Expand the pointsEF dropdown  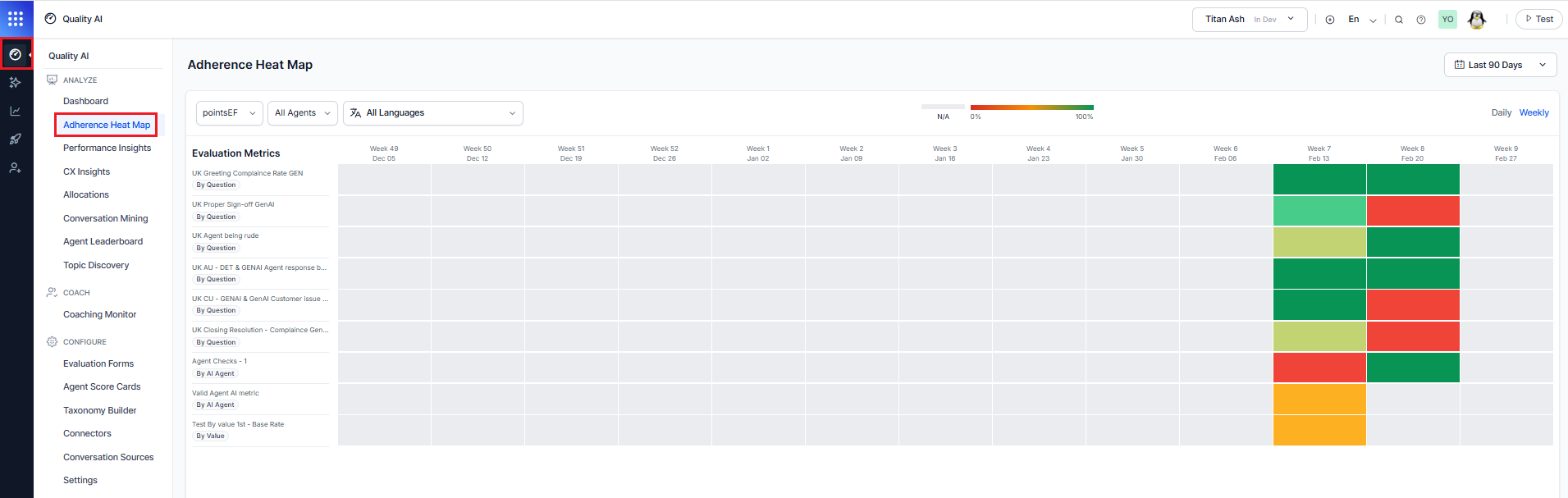tap(229, 113)
